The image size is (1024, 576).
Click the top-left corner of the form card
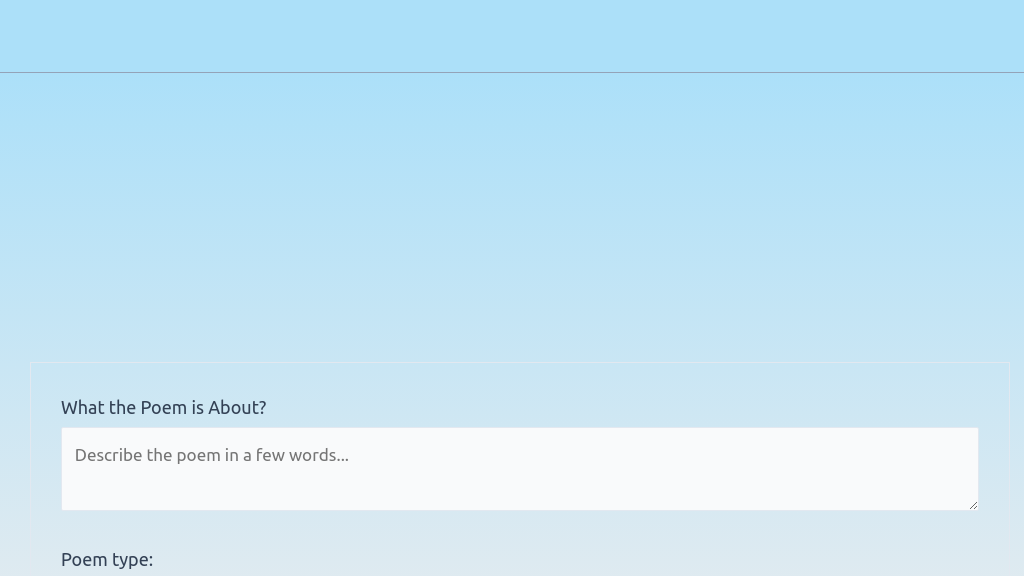point(31,363)
